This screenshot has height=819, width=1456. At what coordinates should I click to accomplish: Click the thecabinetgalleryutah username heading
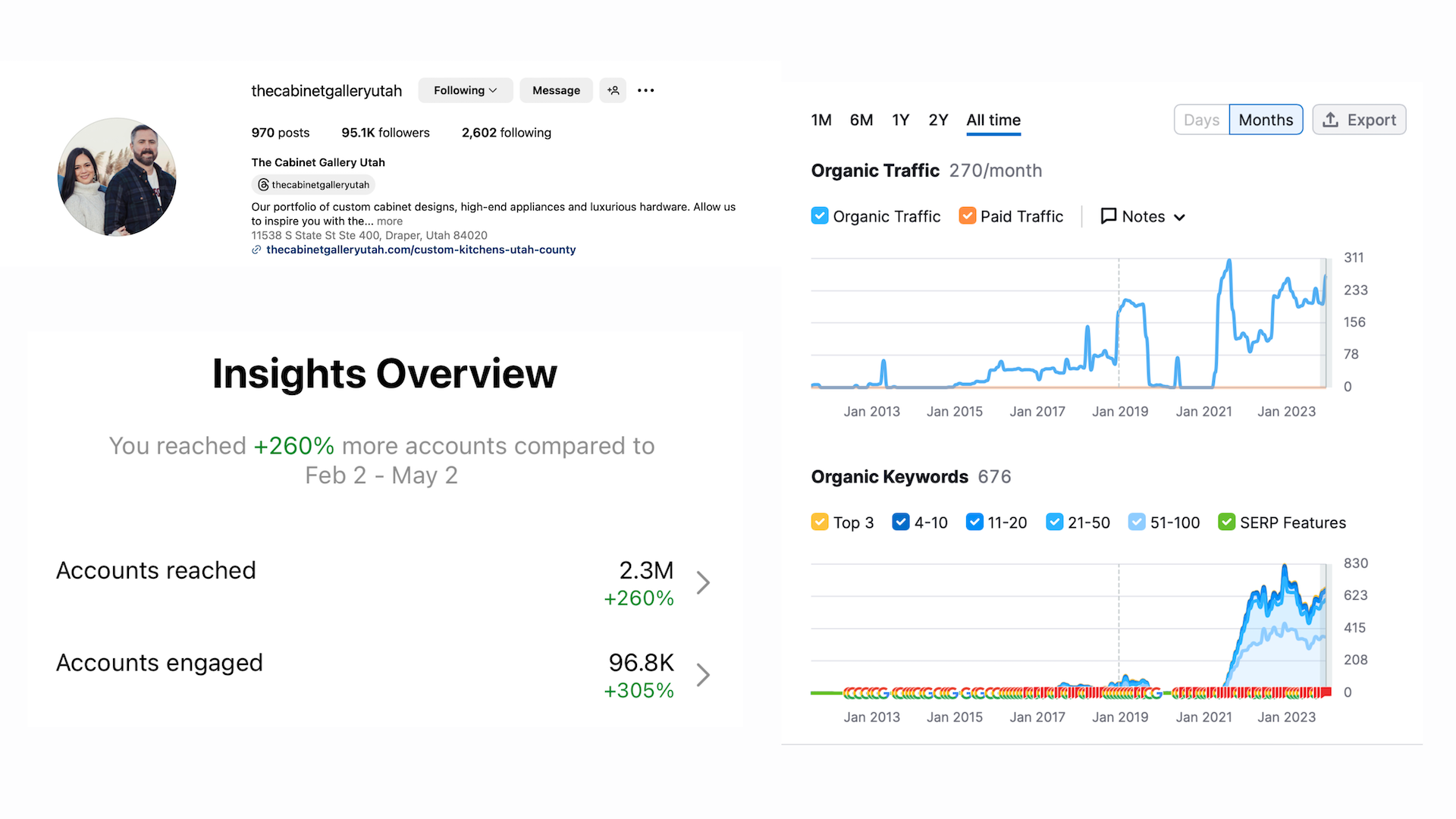[327, 91]
